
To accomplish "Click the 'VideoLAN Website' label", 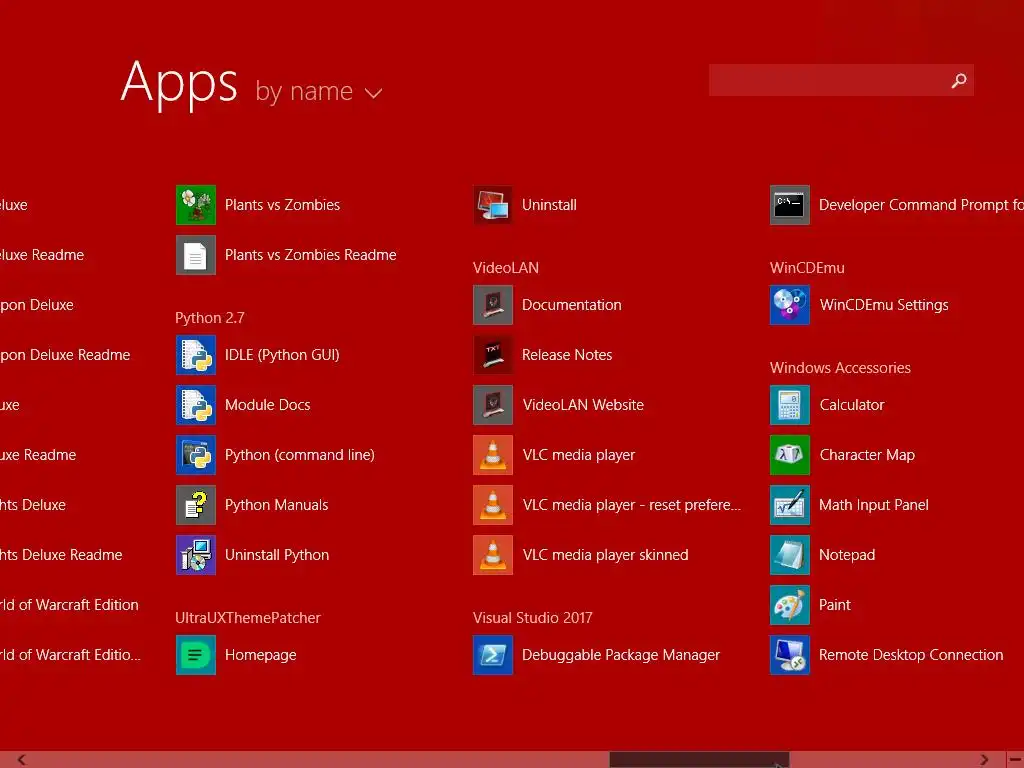I will (583, 405).
